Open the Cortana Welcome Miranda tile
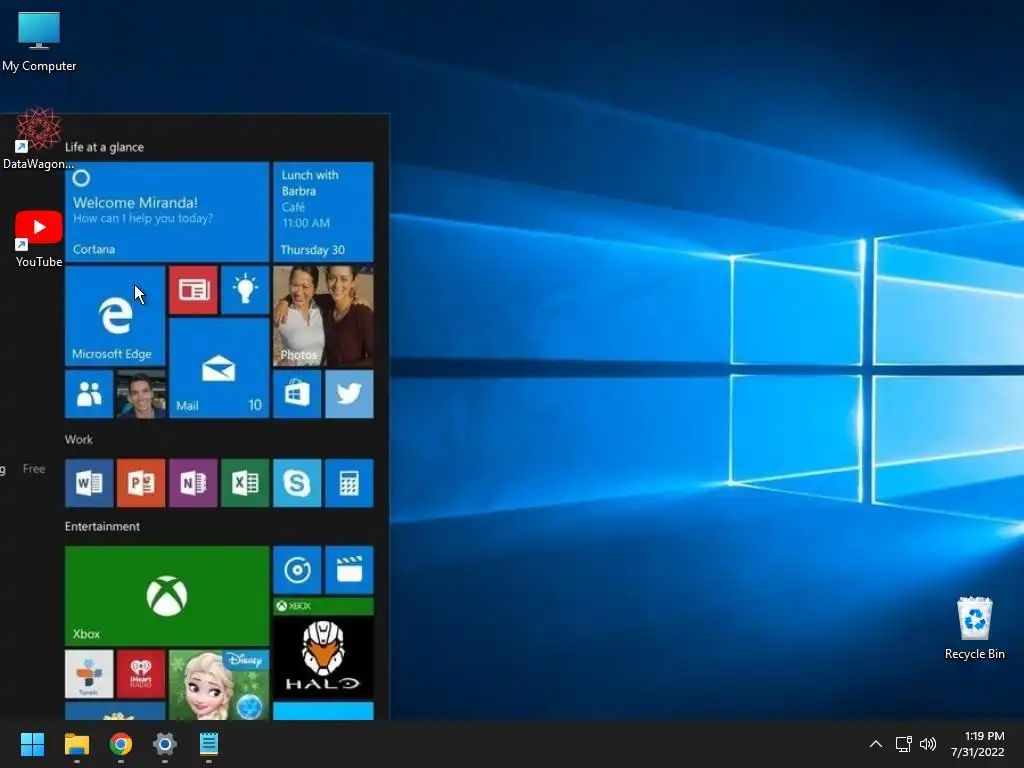Image resolution: width=1024 pixels, height=768 pixels. point(167,212)
